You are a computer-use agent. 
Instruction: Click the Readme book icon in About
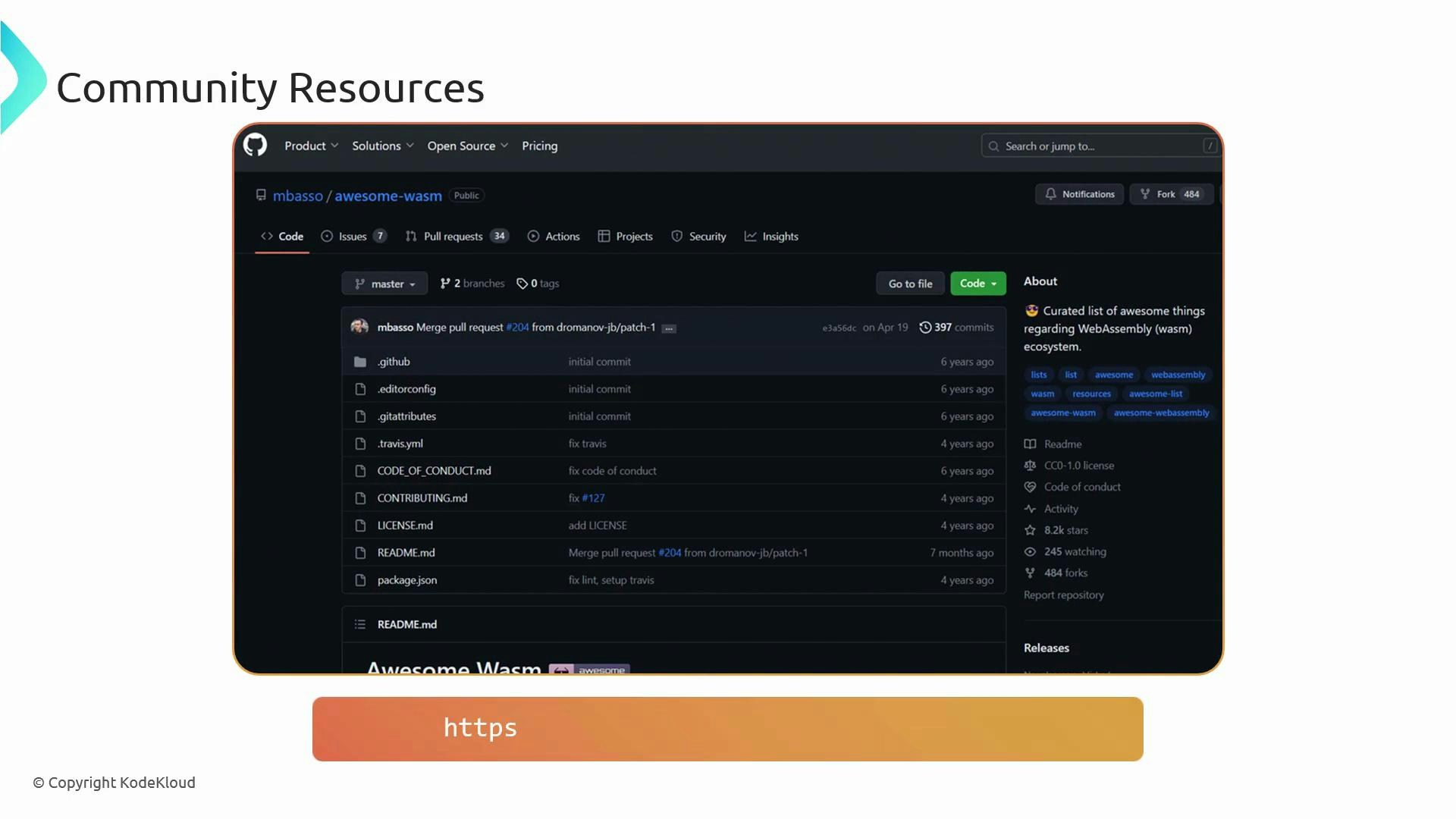tap(1031, 444)
